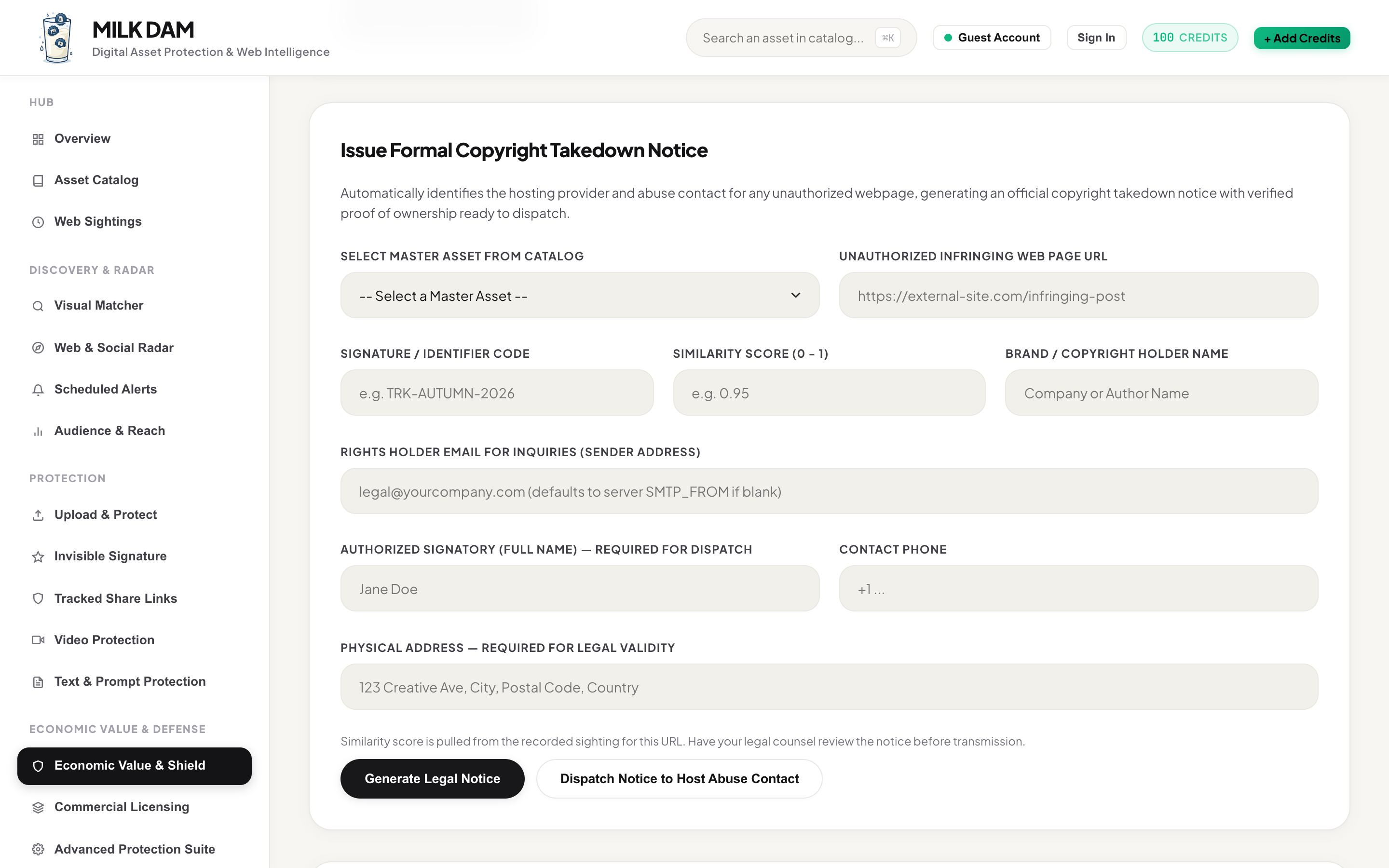Click the Guest Account badge
This screenshot has height=868, width=1389.
coord(992,37)
